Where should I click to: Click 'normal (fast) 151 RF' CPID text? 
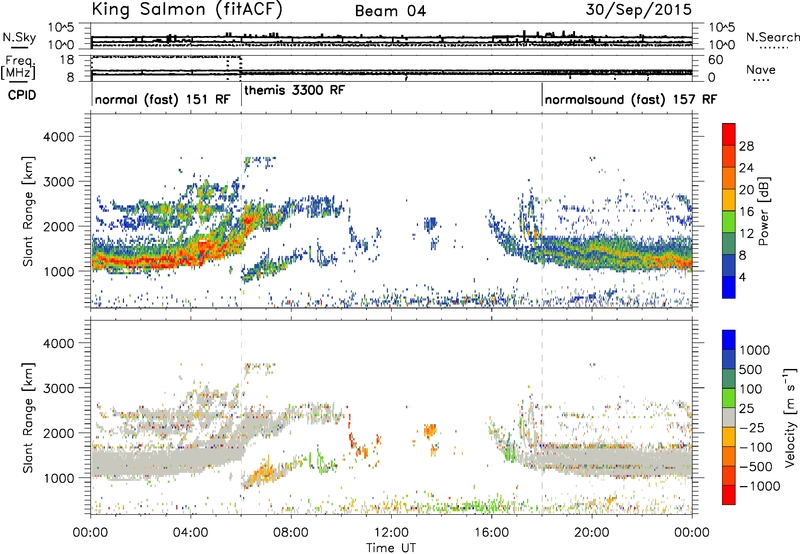pyautogui.click(x=163, y=99)
